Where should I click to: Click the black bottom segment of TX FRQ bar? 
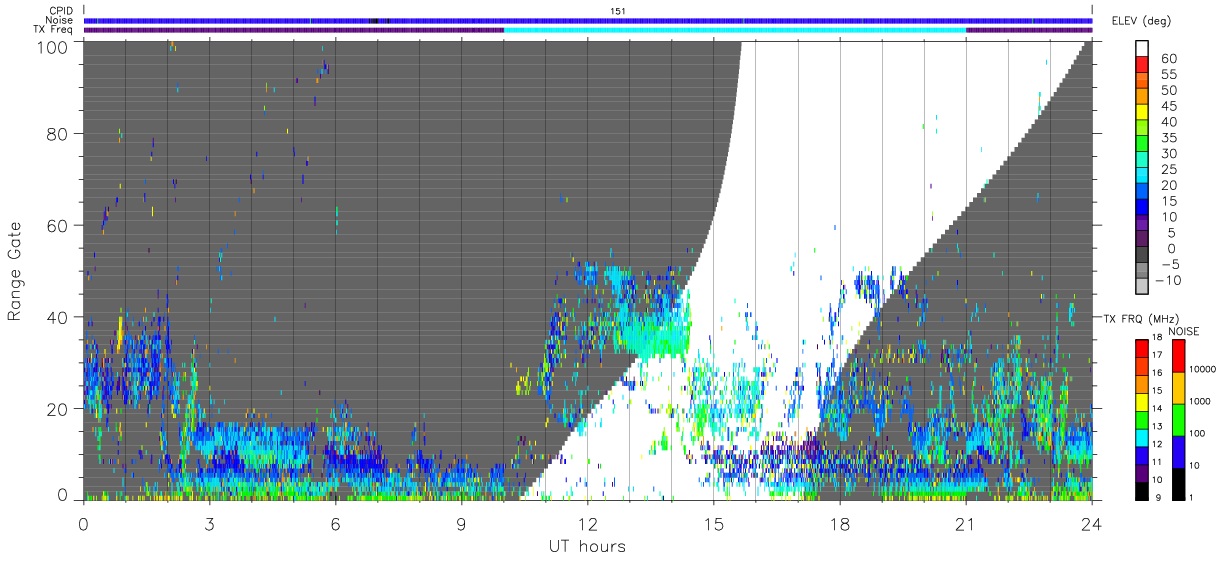(x=1142, y=491)
